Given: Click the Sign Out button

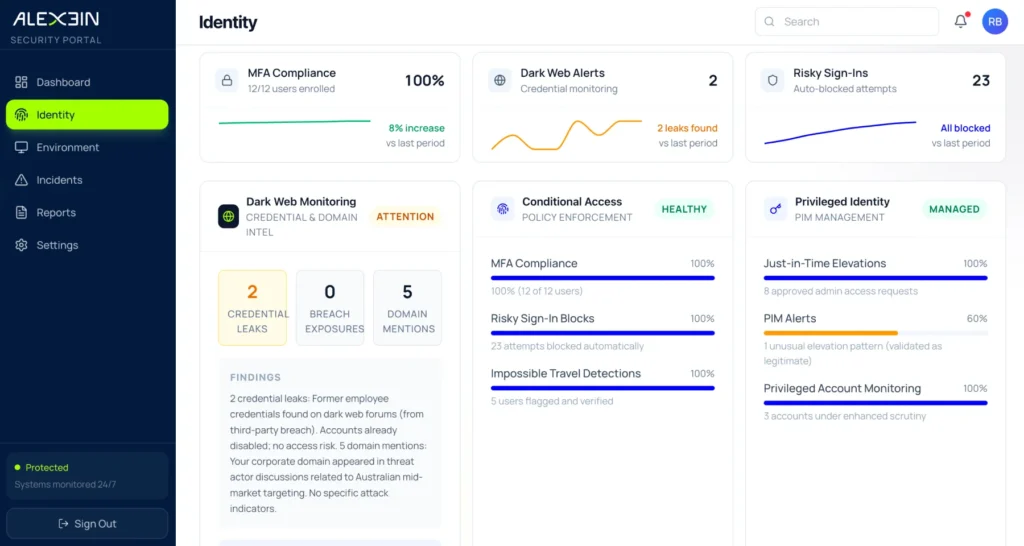Looking at the screenshot, I should (x=87, y=523).
